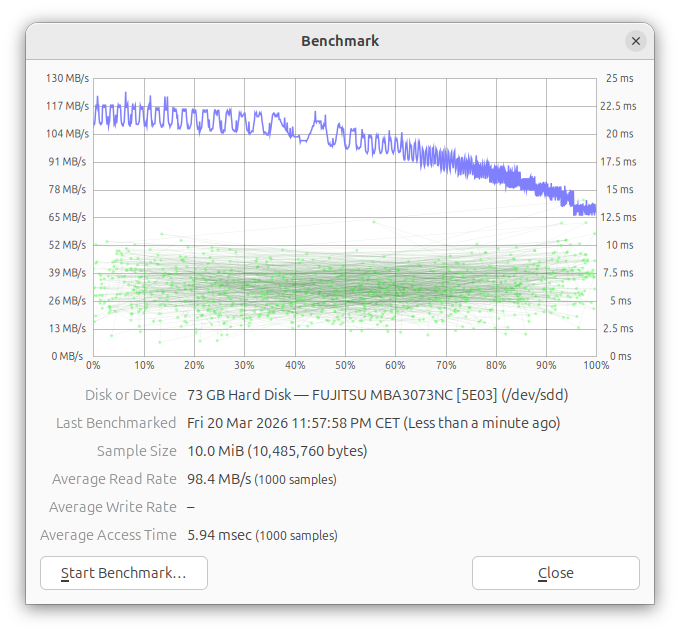The image size is (680, 633).
Task: Select the 50% marker on horizontal axis
Action: [345, 366]
